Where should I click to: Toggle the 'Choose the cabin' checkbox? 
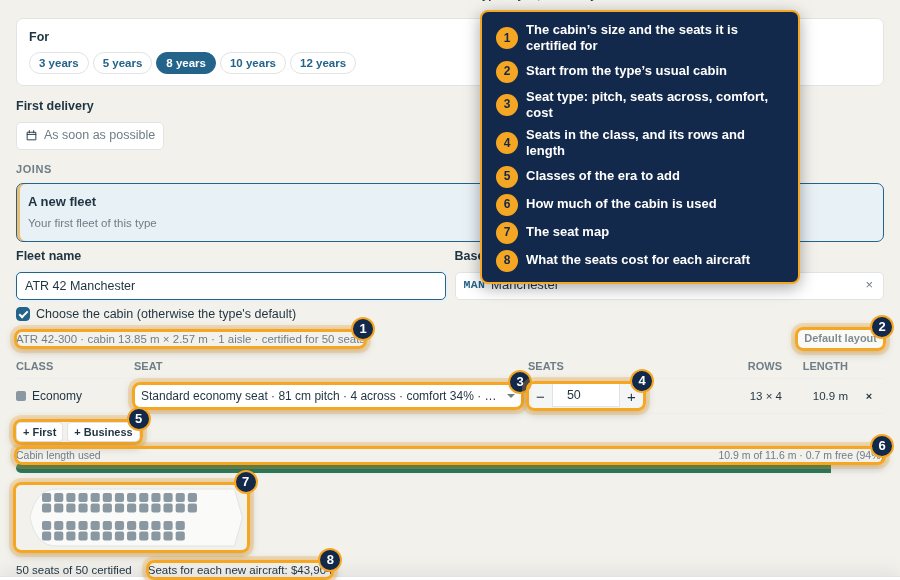(23, 314)
